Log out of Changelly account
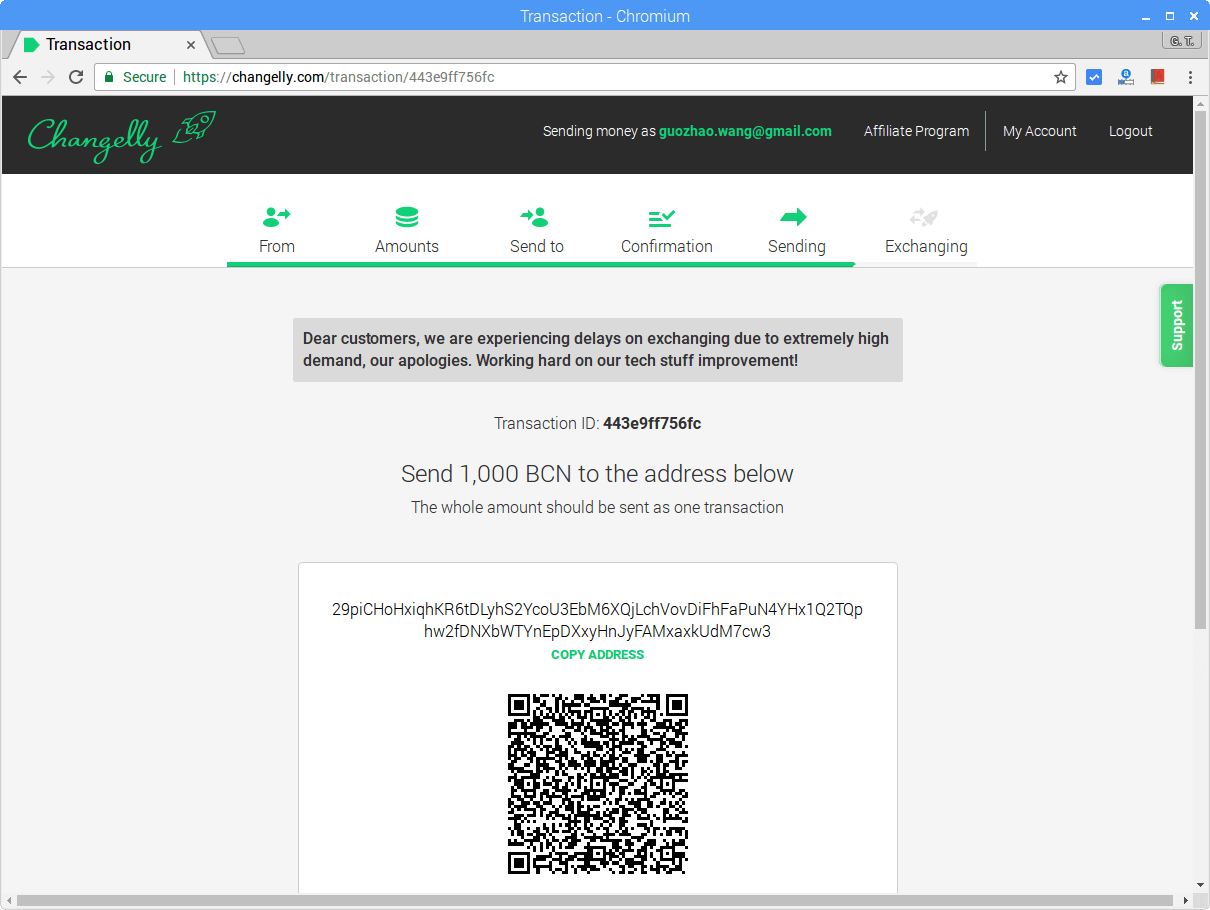This screenshot has height=910, width=1210. 1130,131
